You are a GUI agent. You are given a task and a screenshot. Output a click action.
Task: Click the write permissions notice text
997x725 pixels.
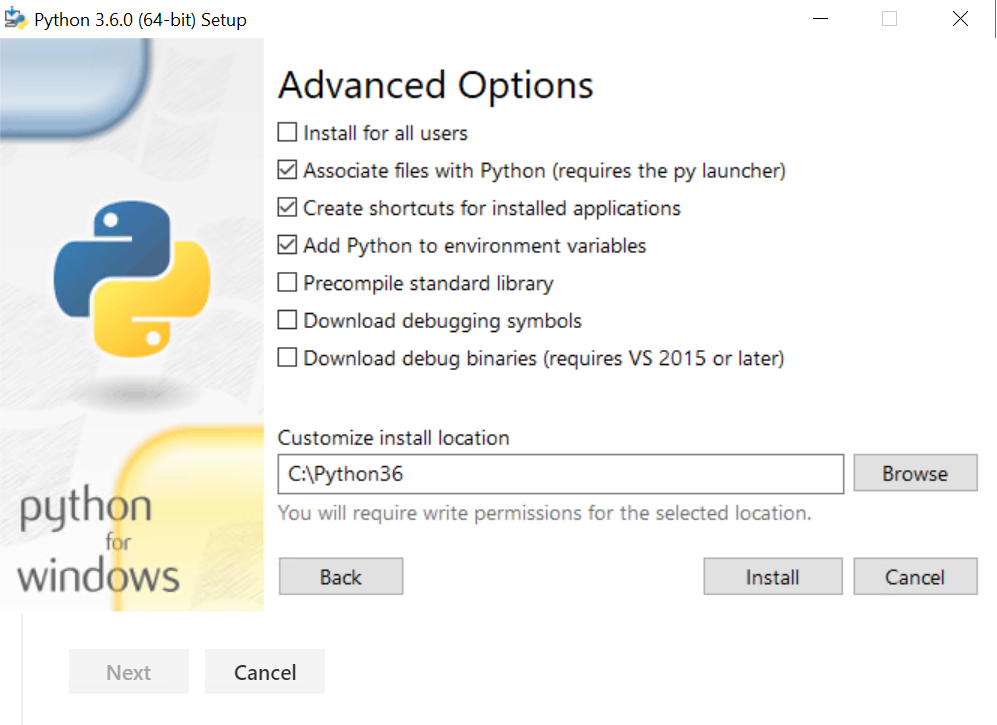pyautogui.click(x=545, y=513)
